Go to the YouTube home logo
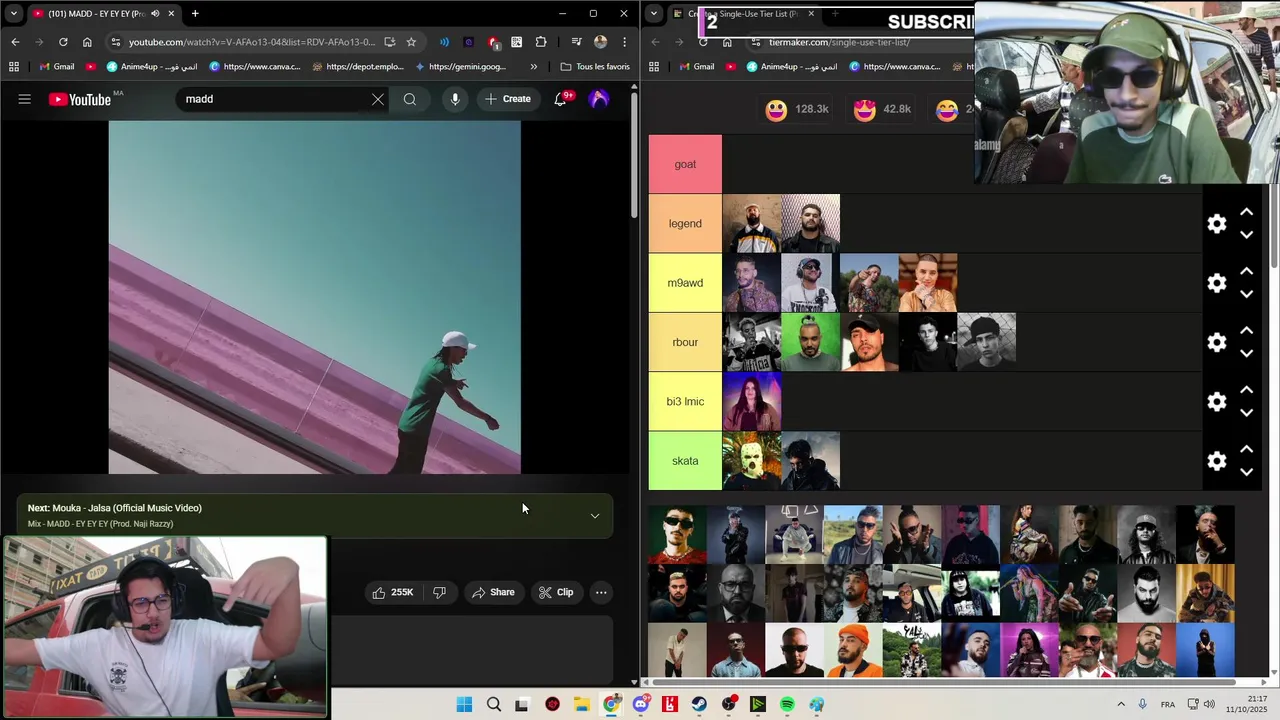The width and height of the screenshot is (1280, 720). (x=80, y=99)
